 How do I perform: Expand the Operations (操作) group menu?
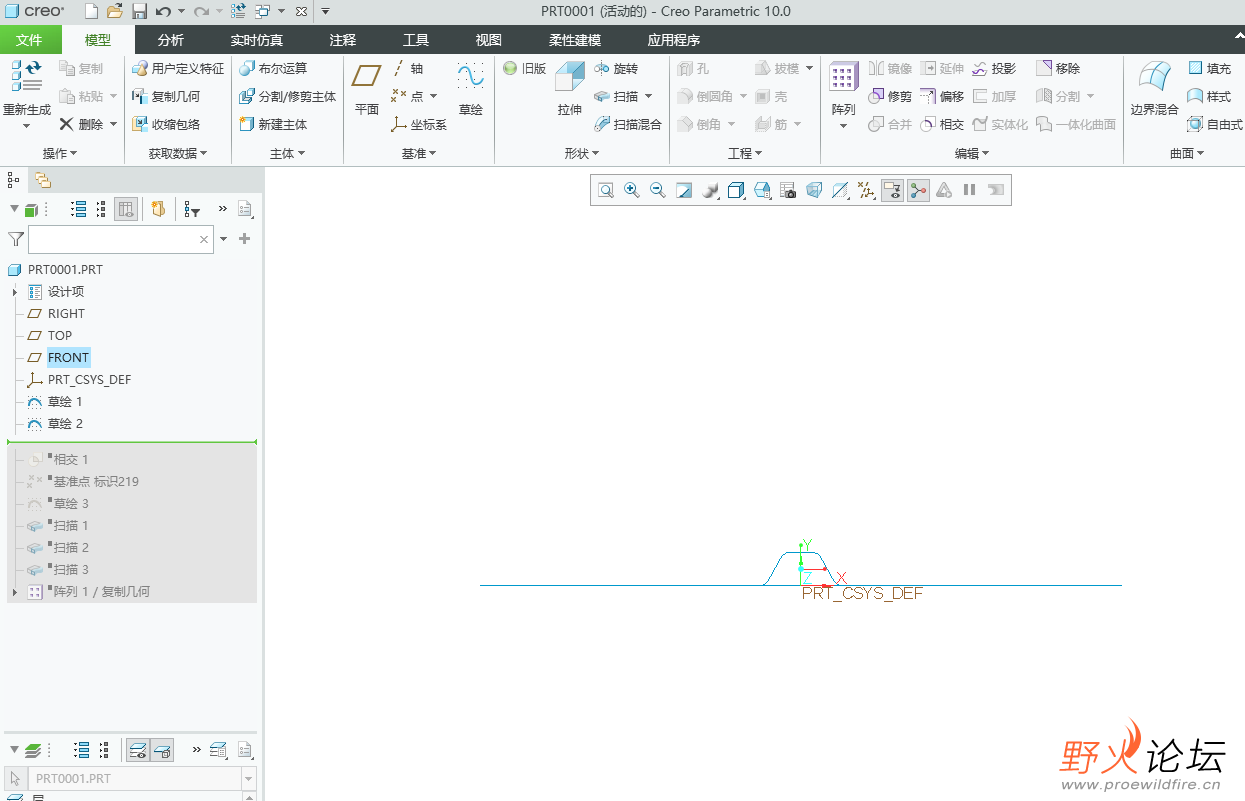coord(60,153)
